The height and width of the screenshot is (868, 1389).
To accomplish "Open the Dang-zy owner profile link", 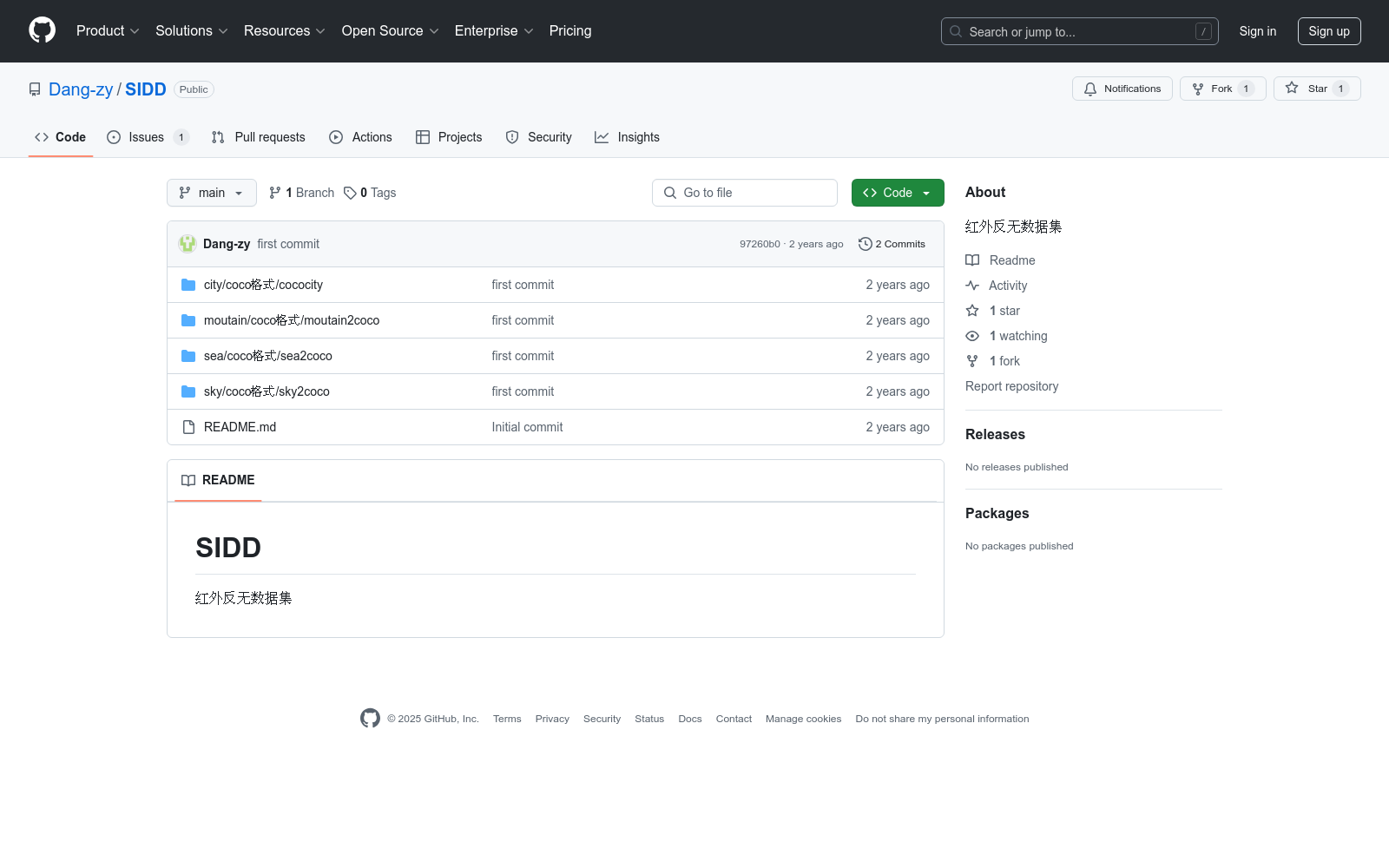I will [x=81, y=89].
